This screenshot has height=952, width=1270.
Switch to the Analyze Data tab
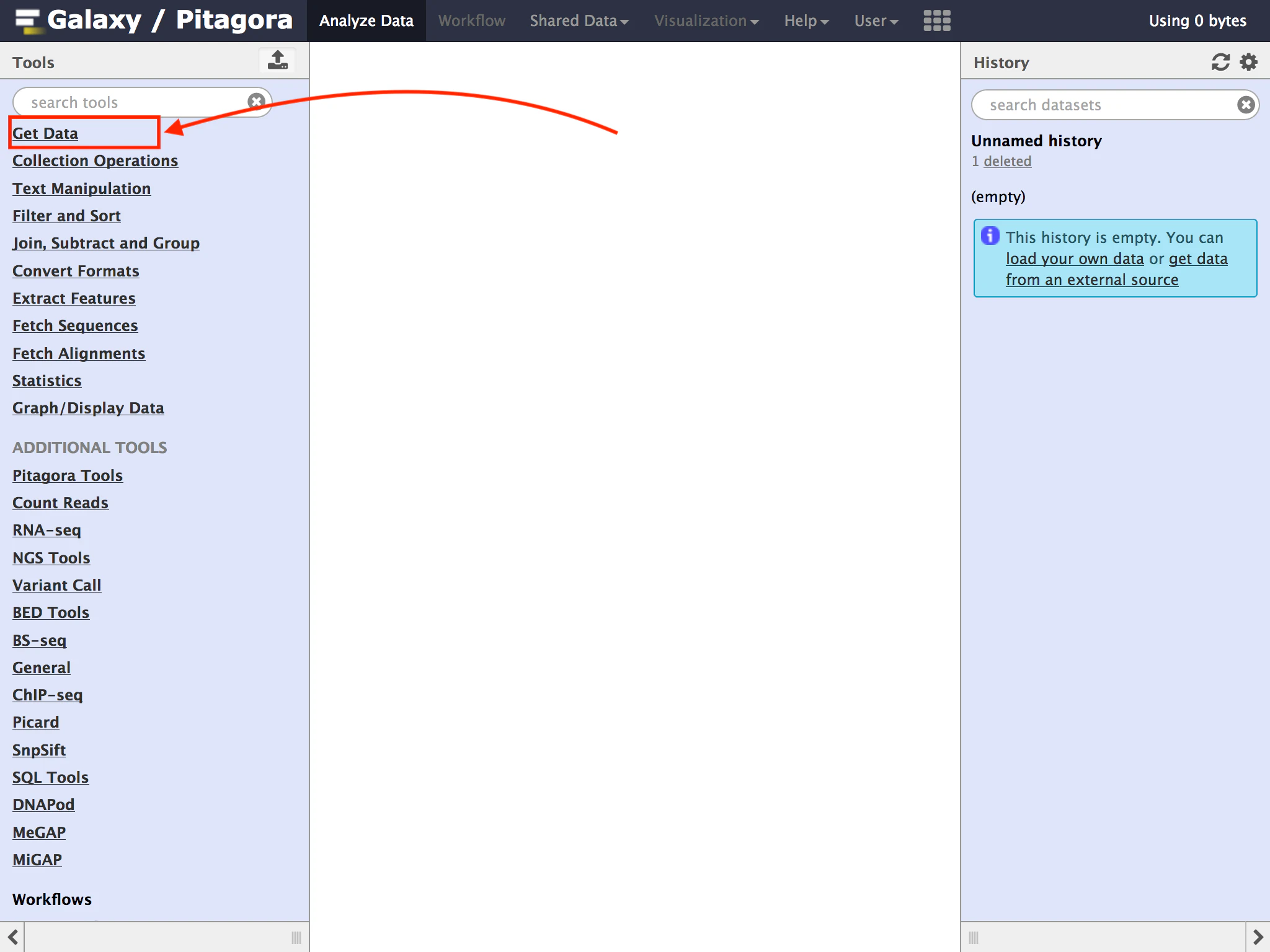tap(366, 20)
